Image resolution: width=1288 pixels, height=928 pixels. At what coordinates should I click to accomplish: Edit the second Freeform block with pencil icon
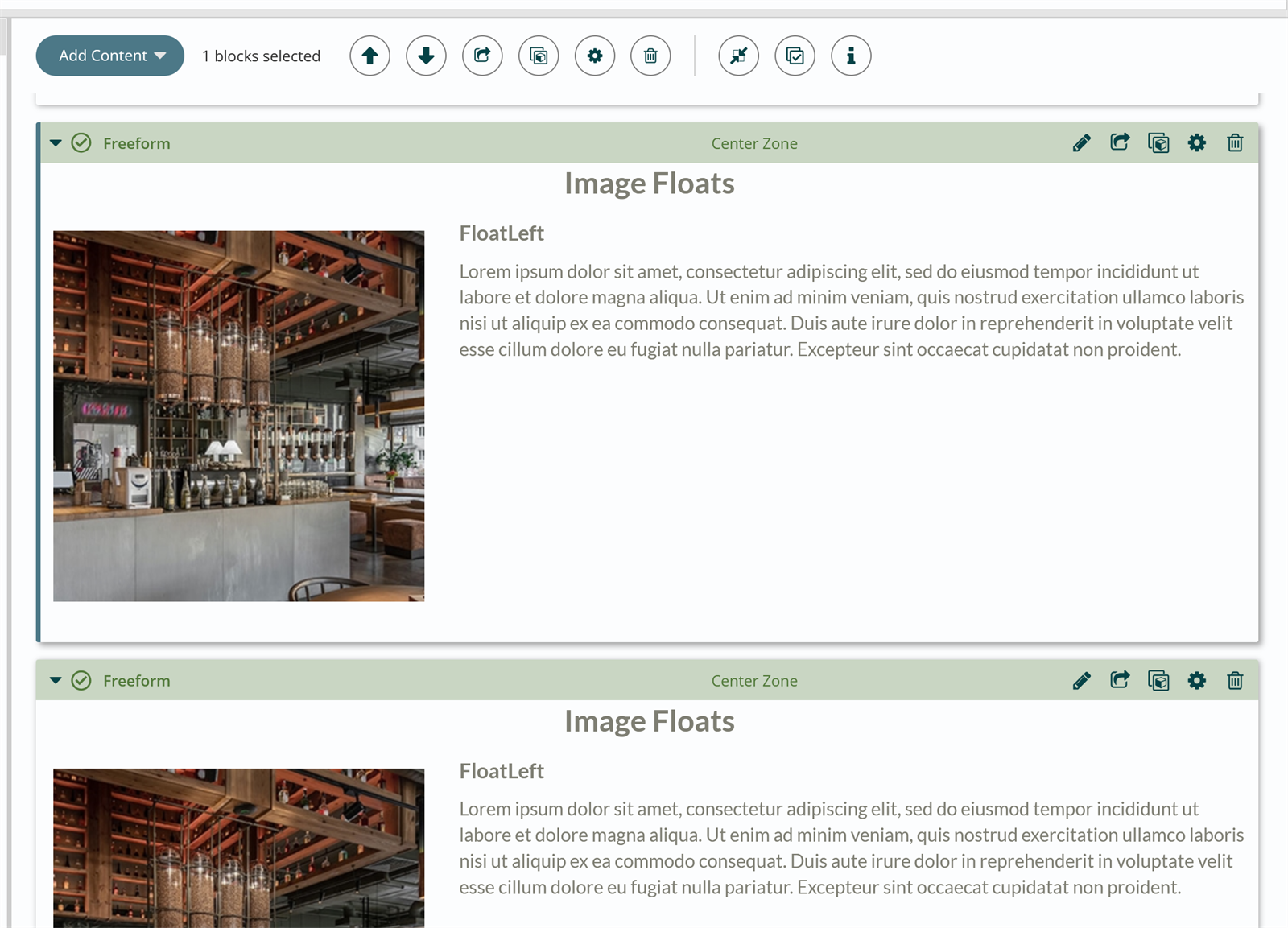pyautogui.click(x=1082, y=681)
